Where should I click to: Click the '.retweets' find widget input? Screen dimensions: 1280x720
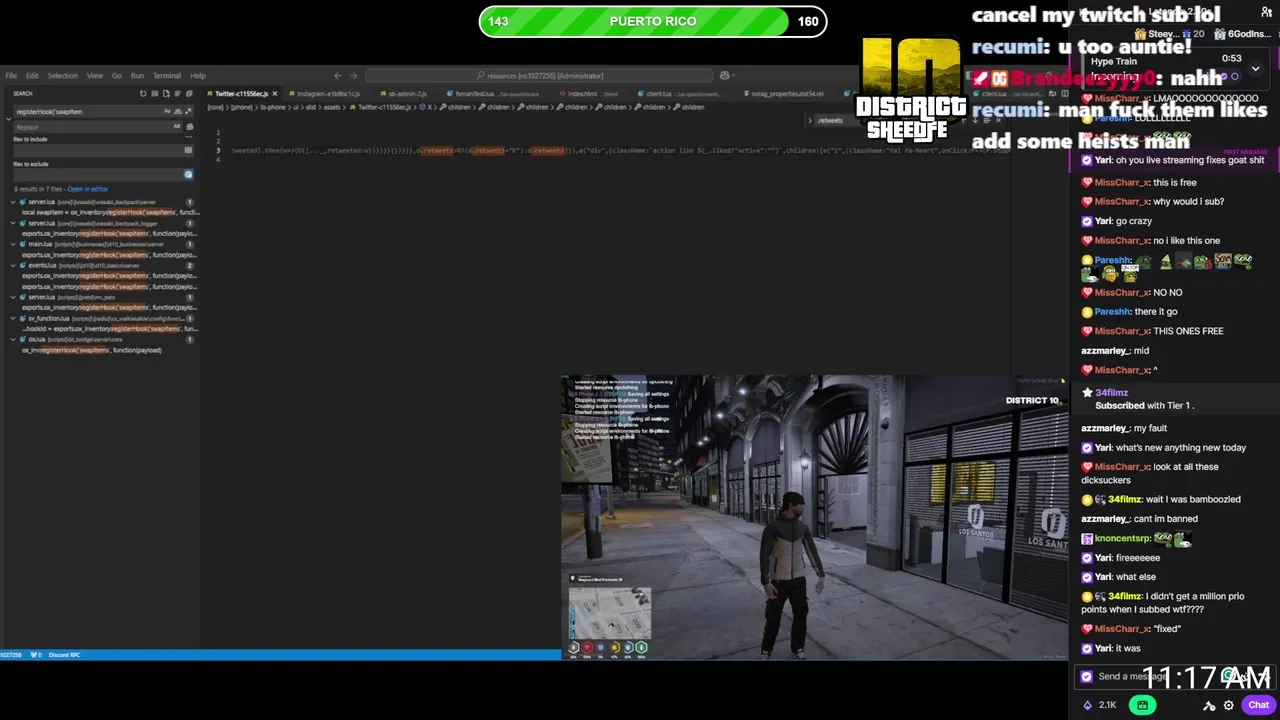pyautogui.click(x=838, y=120)
